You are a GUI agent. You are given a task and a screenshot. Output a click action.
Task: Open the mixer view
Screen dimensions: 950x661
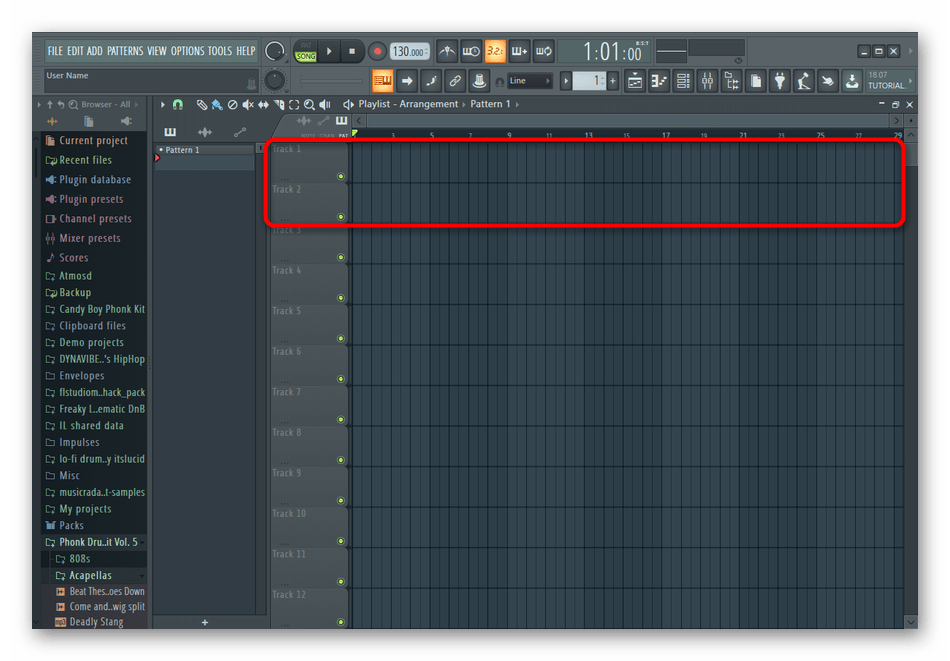tap(707, 81)
